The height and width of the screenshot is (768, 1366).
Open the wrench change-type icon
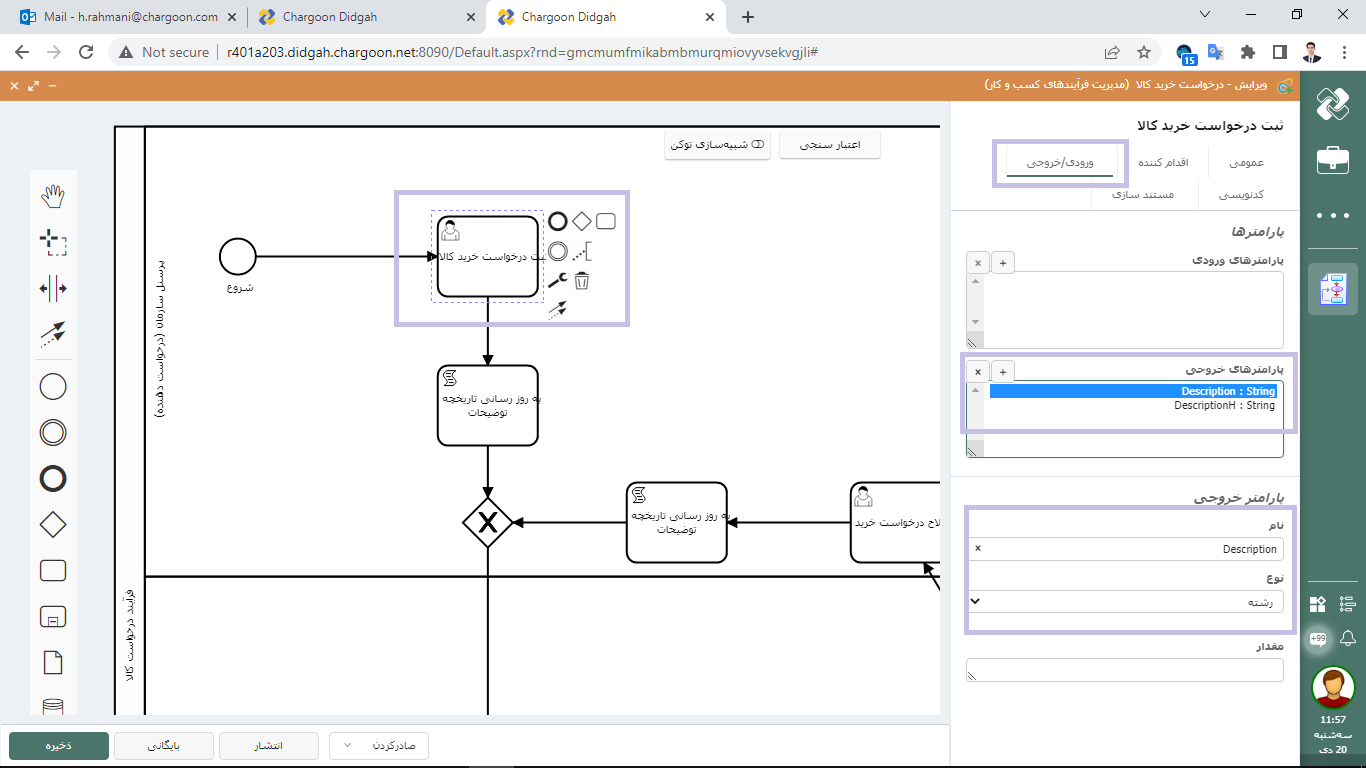pyautogui.click(x=558, y=281)
